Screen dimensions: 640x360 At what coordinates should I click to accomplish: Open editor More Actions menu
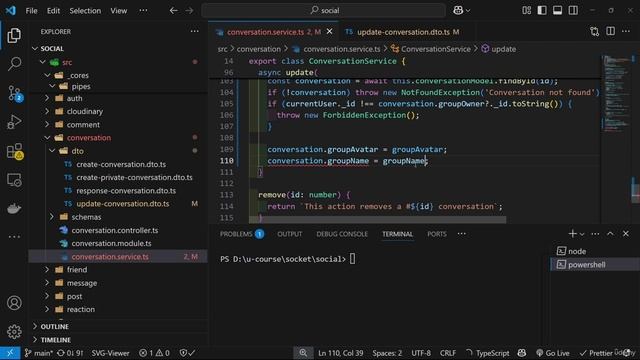(626, 31)
